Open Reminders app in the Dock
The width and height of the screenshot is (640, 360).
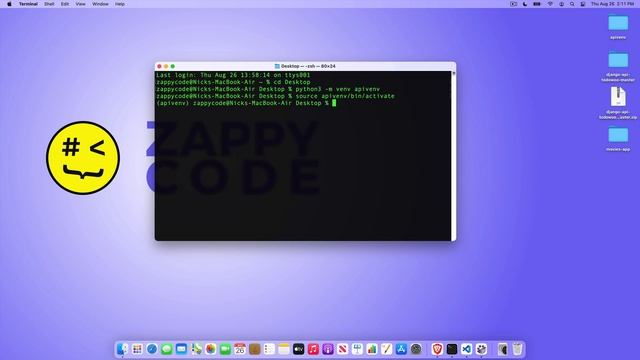pos(269,349)
